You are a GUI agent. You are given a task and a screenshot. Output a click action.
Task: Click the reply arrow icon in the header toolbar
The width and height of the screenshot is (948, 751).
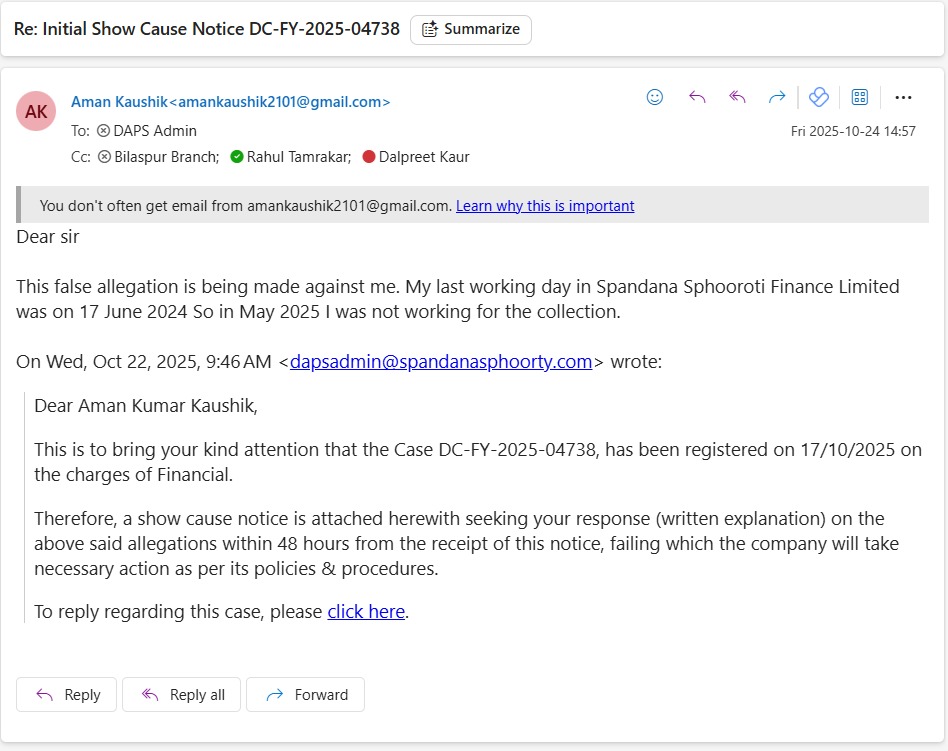(697, 97)
